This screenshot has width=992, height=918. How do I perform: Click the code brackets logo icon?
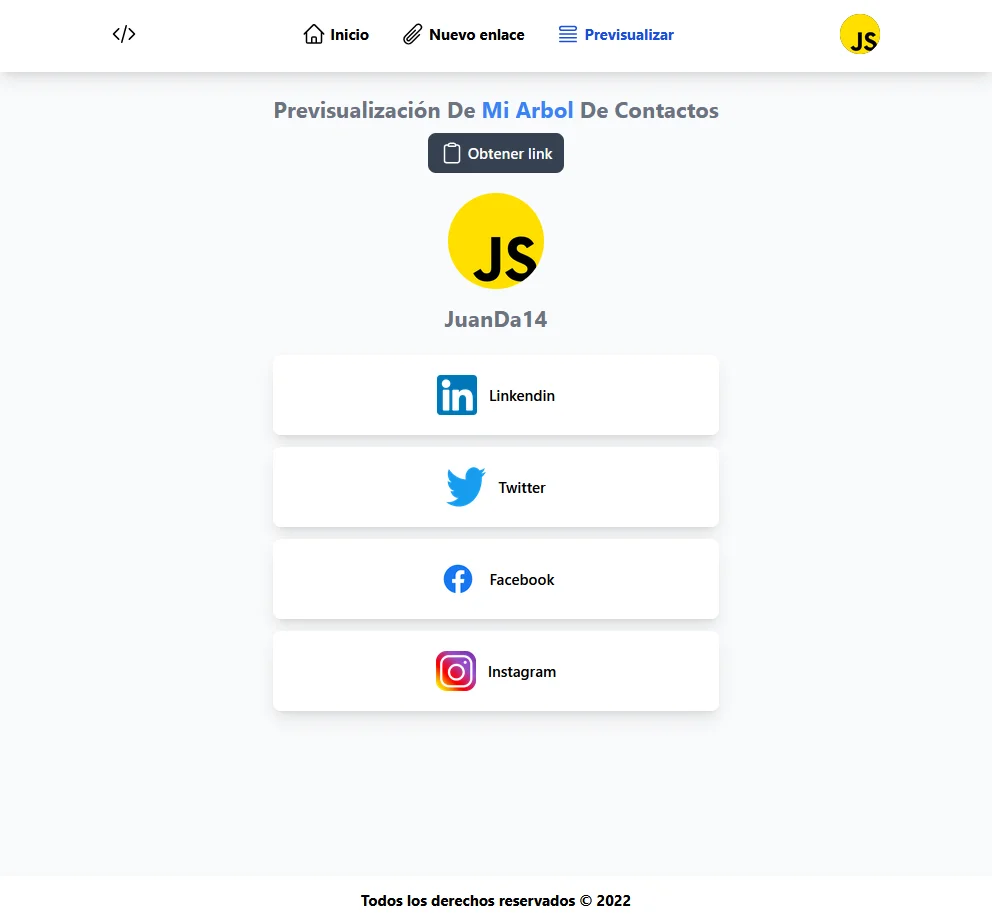124,34
